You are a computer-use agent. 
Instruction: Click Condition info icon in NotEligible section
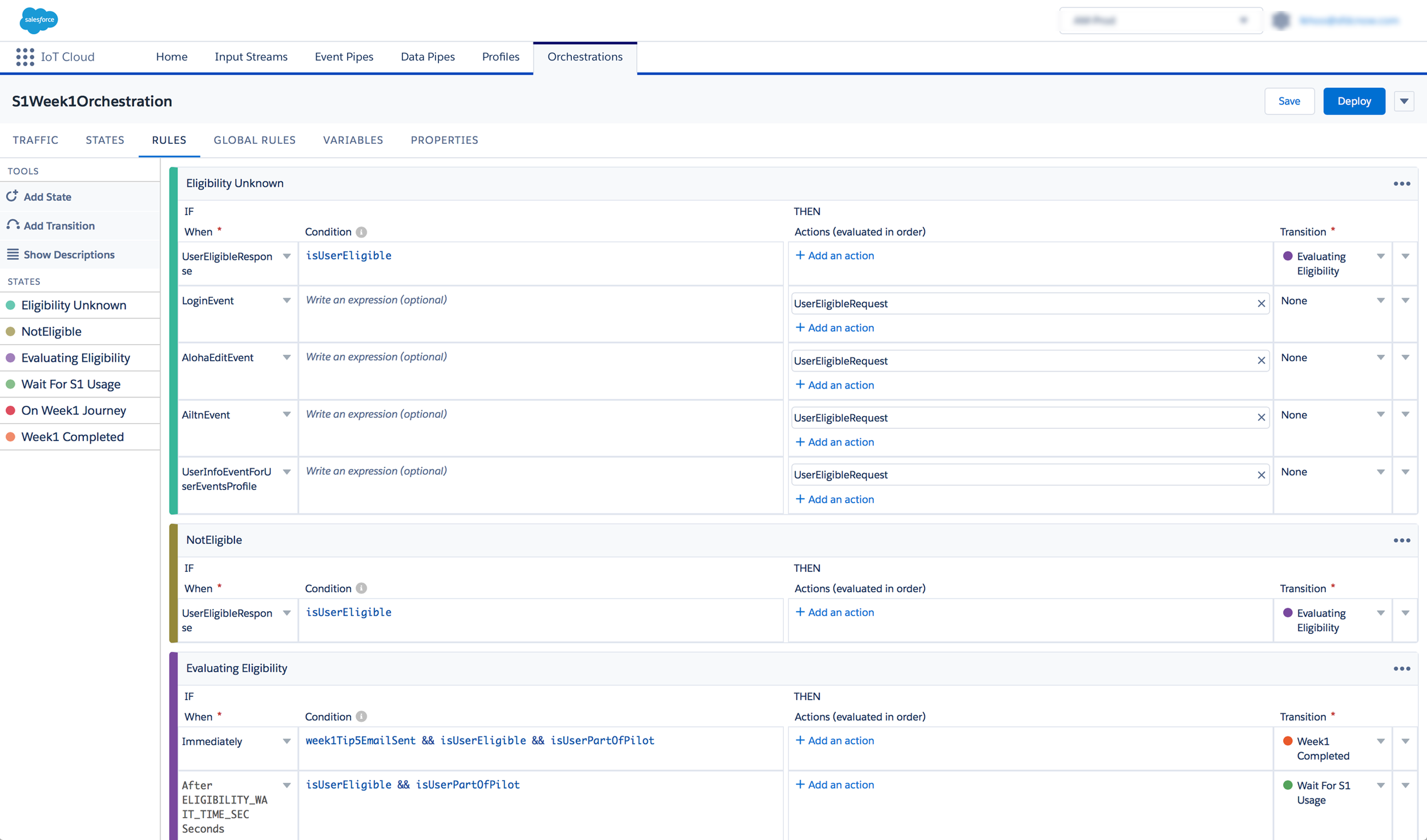[361, 588]
